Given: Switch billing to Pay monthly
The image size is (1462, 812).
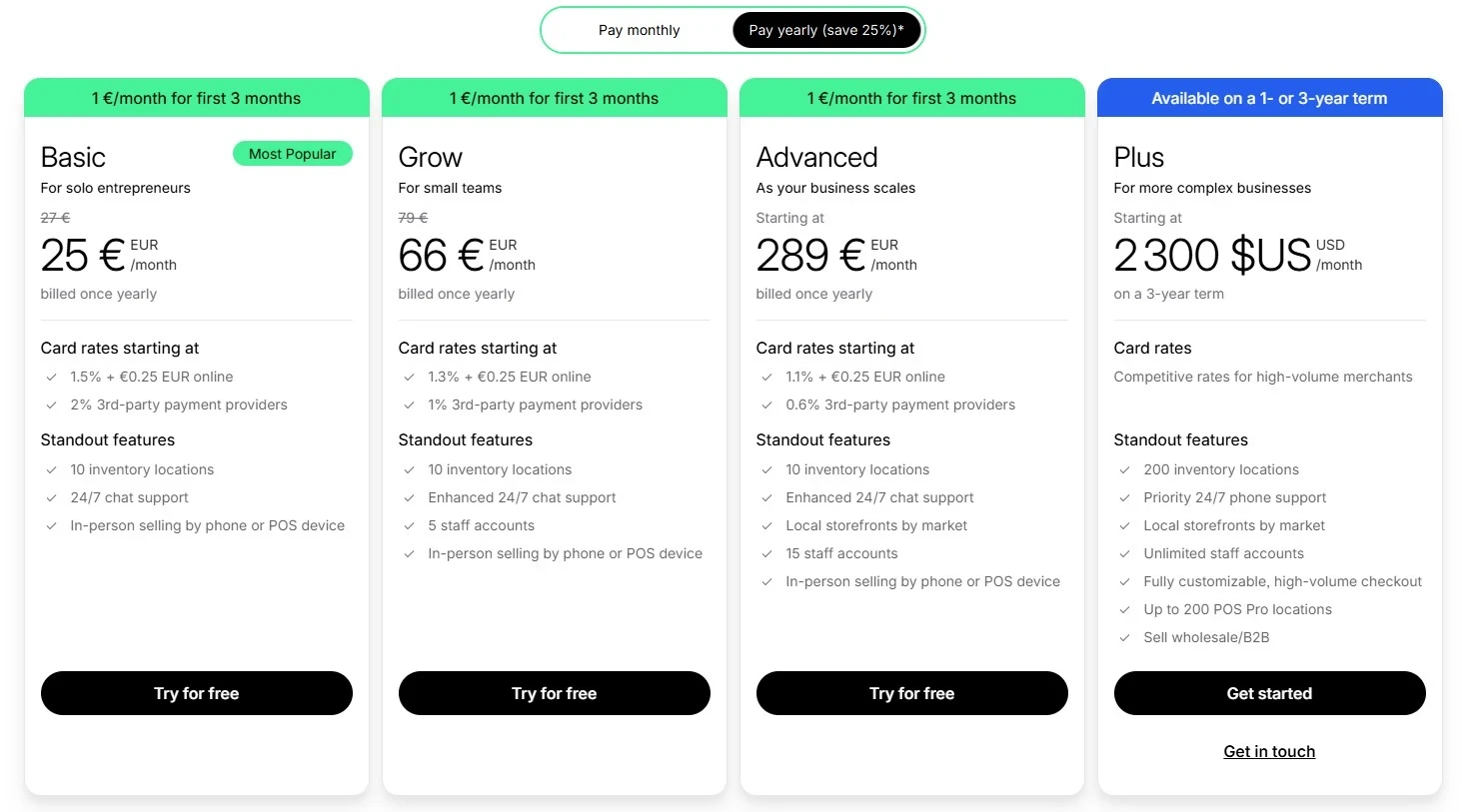Looking at the screenshot, I should 638,30.
